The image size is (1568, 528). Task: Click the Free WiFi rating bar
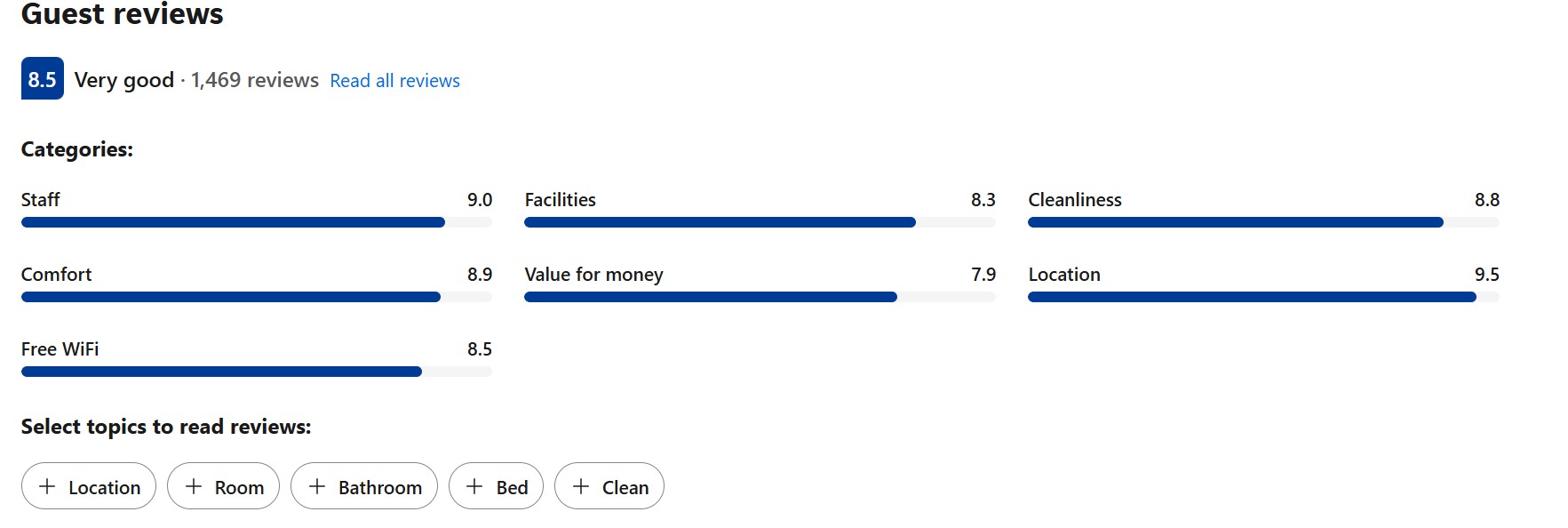pos(256,372)
